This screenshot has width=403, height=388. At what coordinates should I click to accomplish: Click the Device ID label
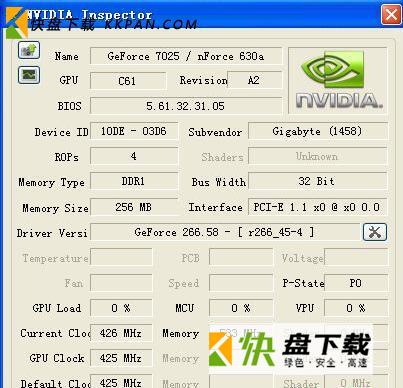point(62,132)
